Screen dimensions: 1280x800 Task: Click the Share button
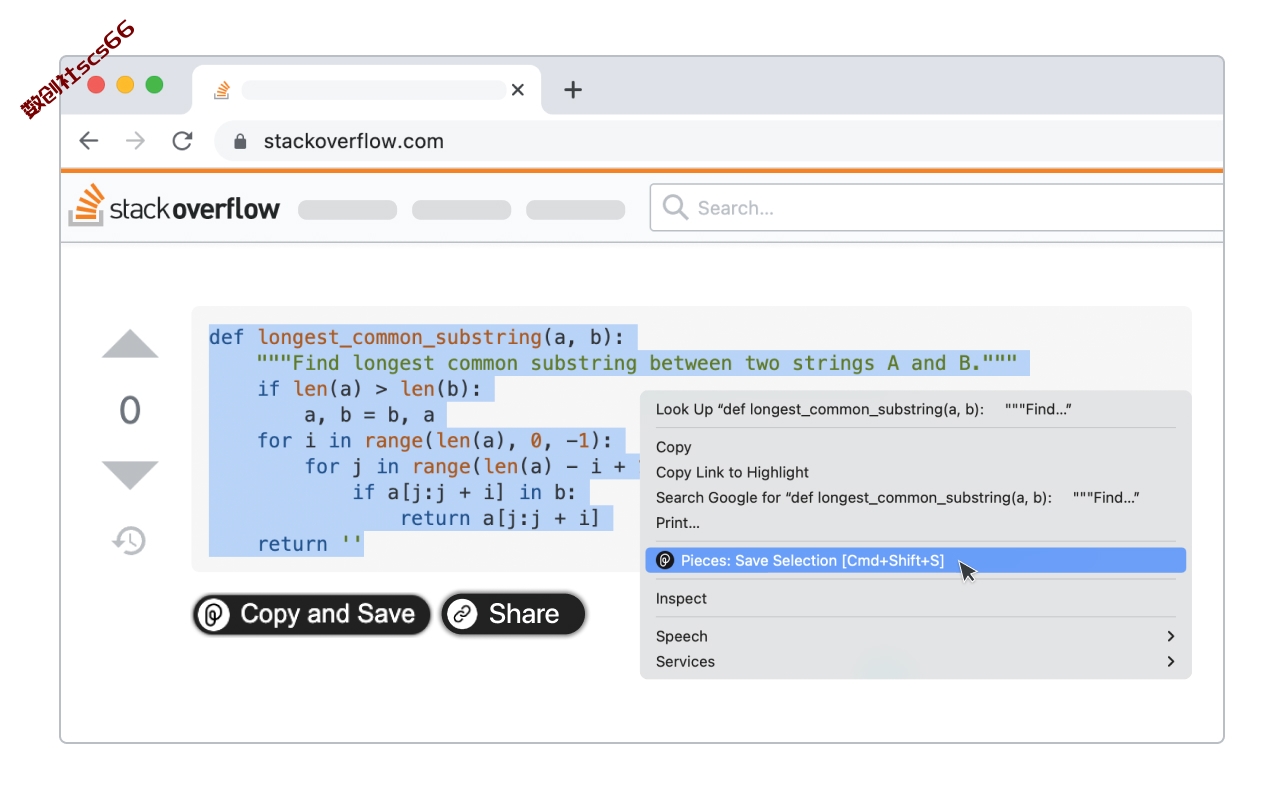click(513, 614)
